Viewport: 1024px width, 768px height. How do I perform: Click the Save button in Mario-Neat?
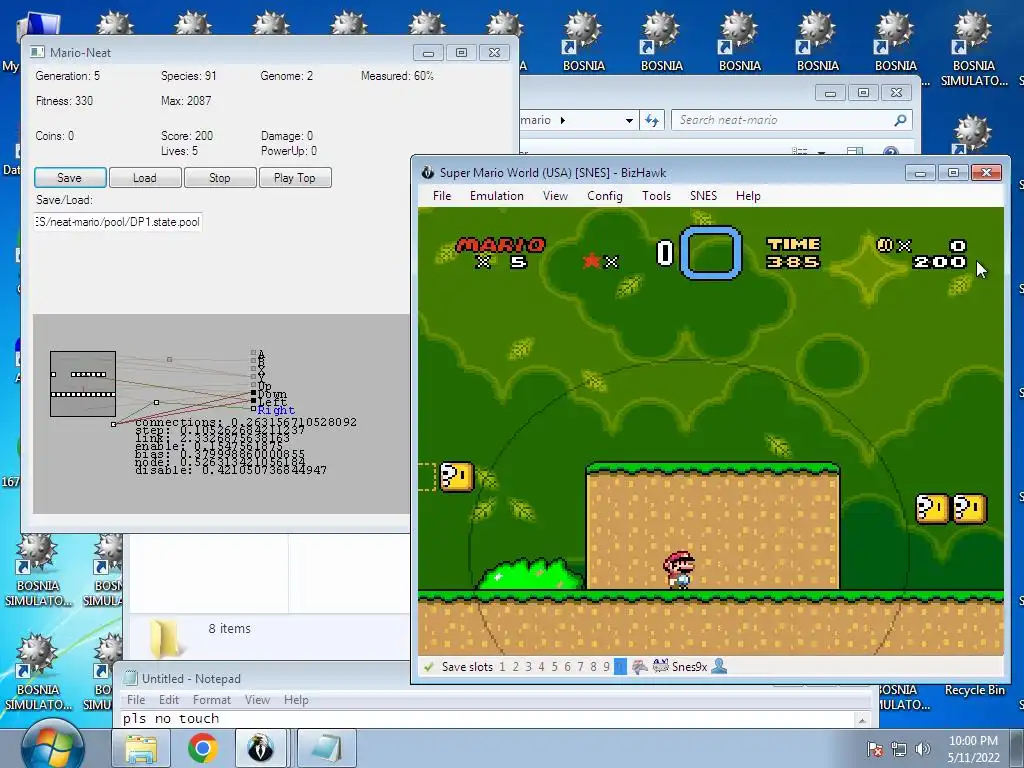click(x=70, y=178)
